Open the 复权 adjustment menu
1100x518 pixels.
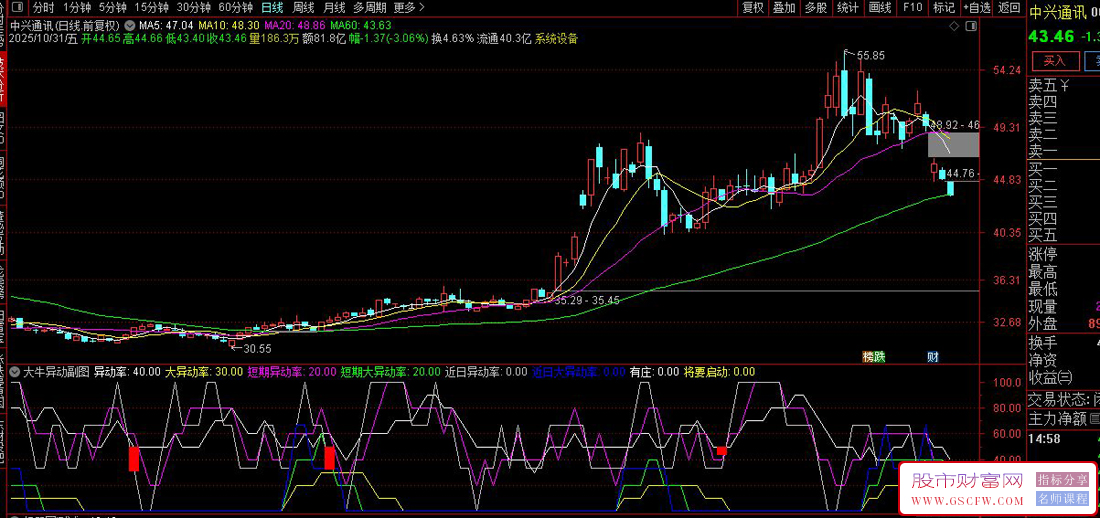(753, 8)
